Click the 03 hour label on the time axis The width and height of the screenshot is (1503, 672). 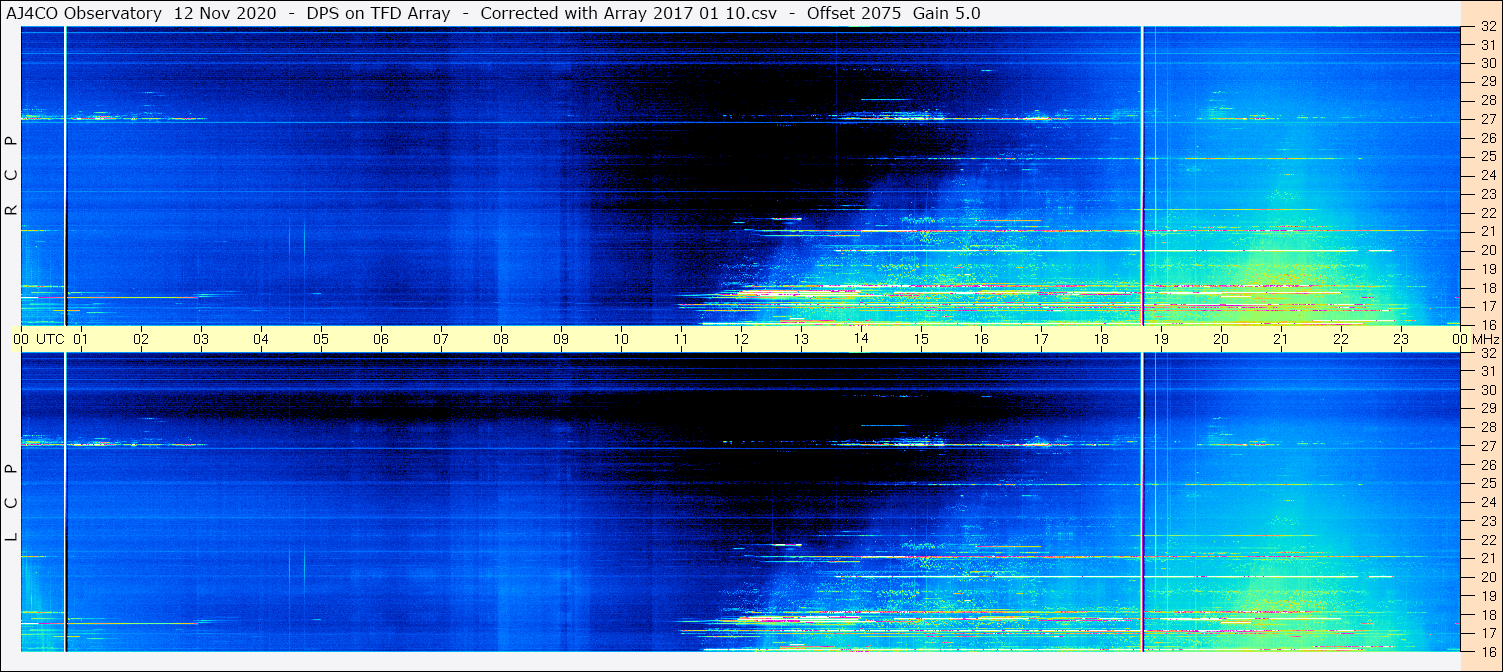pos(201,339)
